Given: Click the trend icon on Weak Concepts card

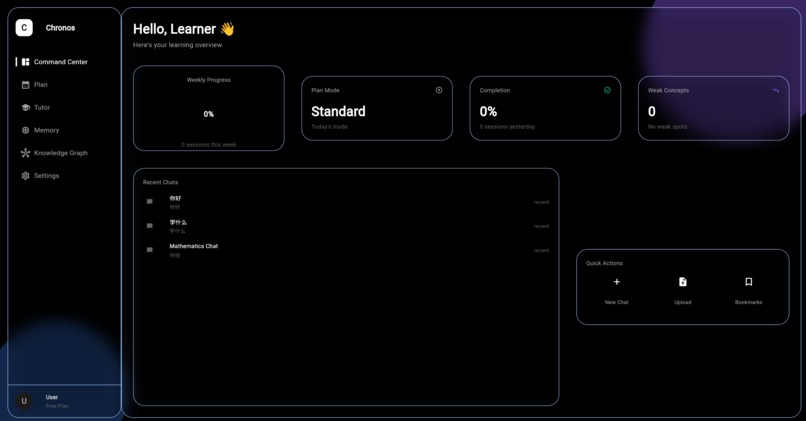Looking at the screenshot, I should 776,90.
